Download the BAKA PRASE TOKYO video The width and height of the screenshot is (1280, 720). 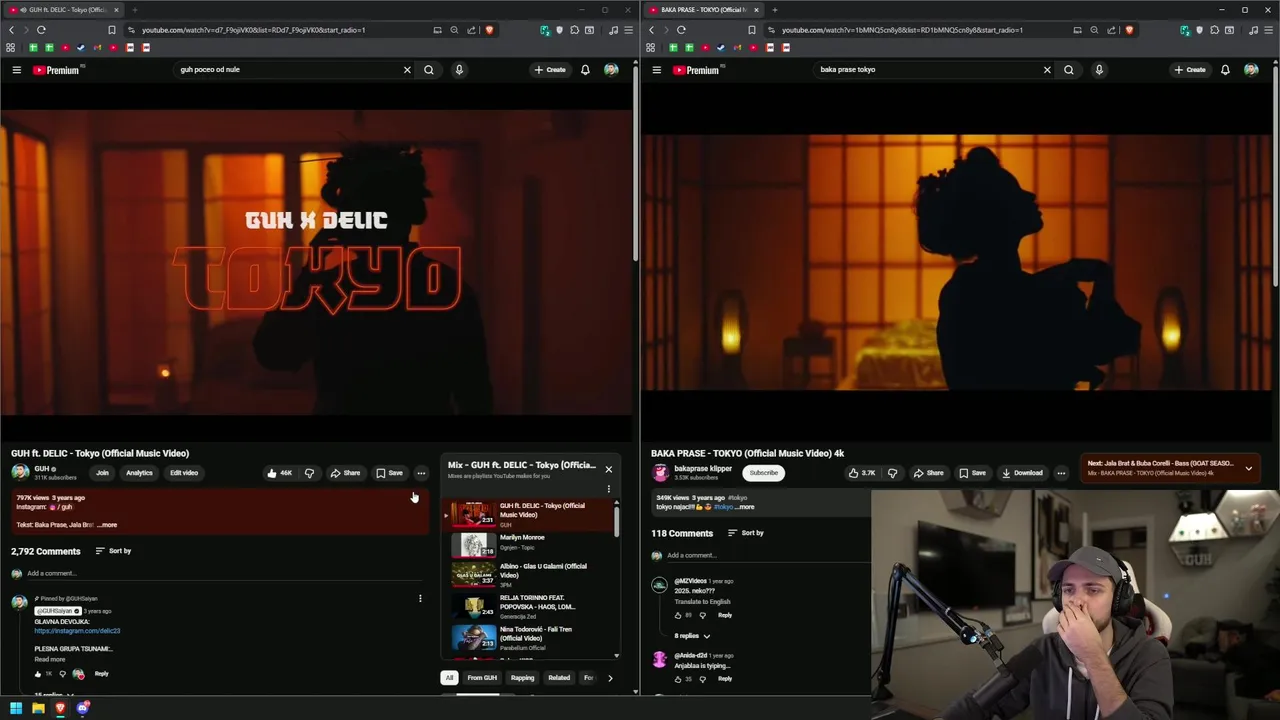[1022, 473]
